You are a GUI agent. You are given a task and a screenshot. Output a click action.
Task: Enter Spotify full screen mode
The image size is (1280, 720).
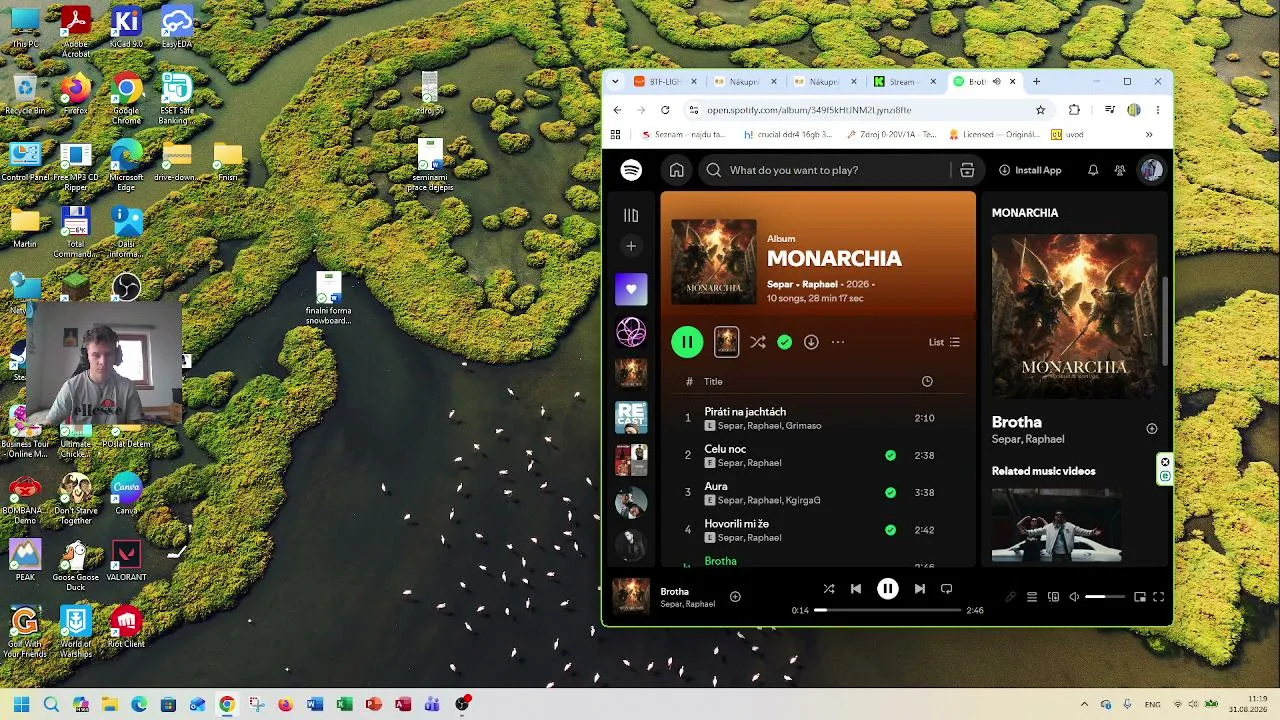(1159, 597)
